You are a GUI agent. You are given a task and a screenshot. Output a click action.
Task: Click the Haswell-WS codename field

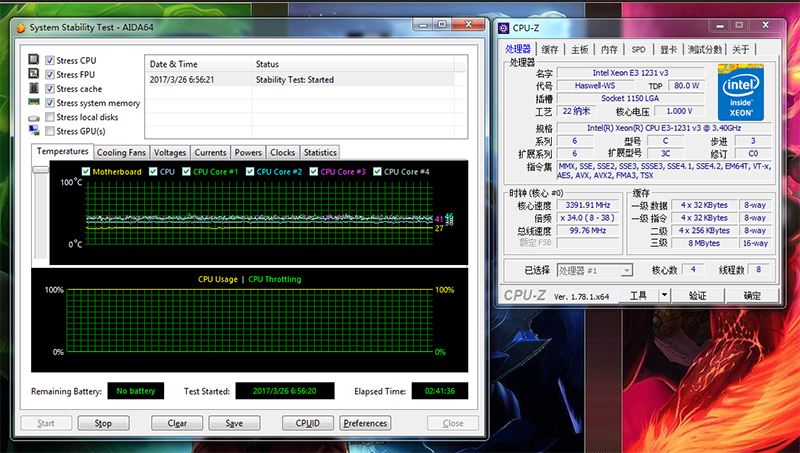coord(595,86)
